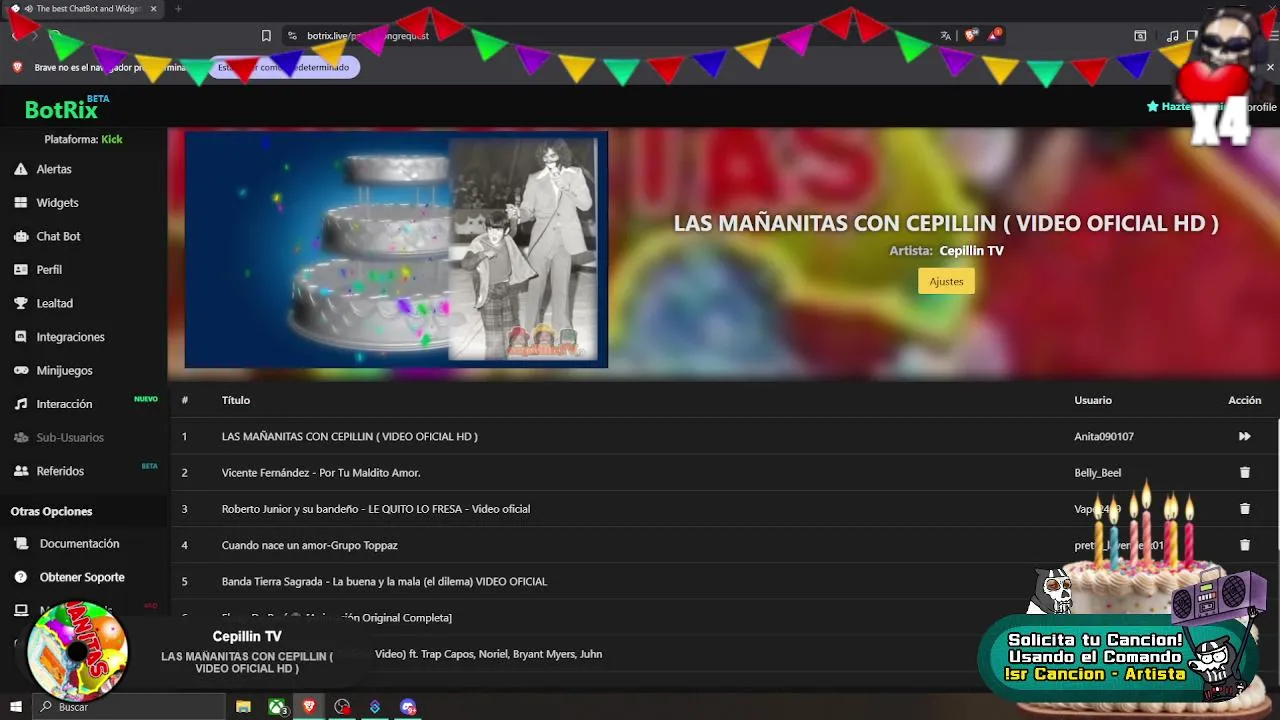
Task: Skip the song requested by Anita090107
Action: coord(1244,436)
